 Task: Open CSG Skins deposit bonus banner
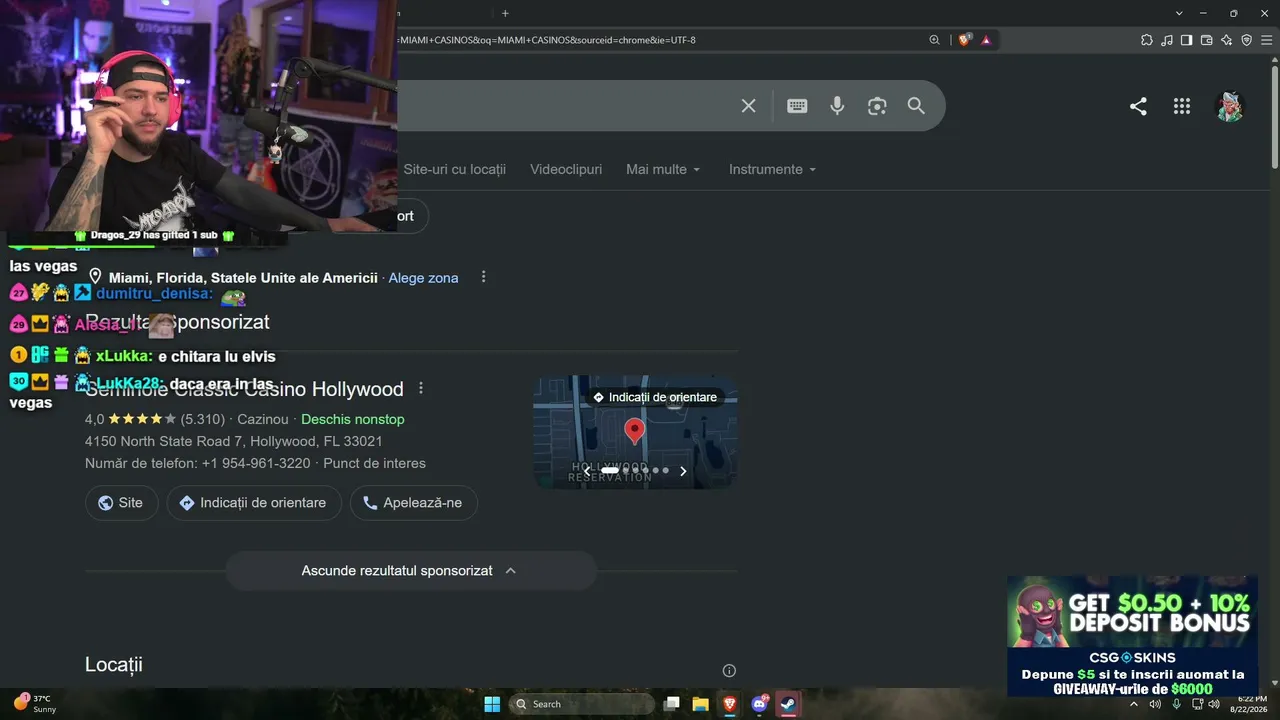pyautogui.click(x=1132, y=636)
